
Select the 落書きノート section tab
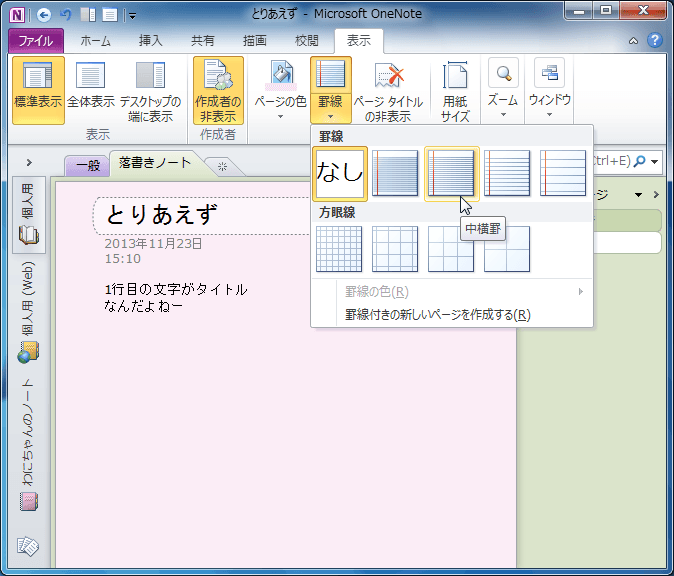(x=155, y=163)
